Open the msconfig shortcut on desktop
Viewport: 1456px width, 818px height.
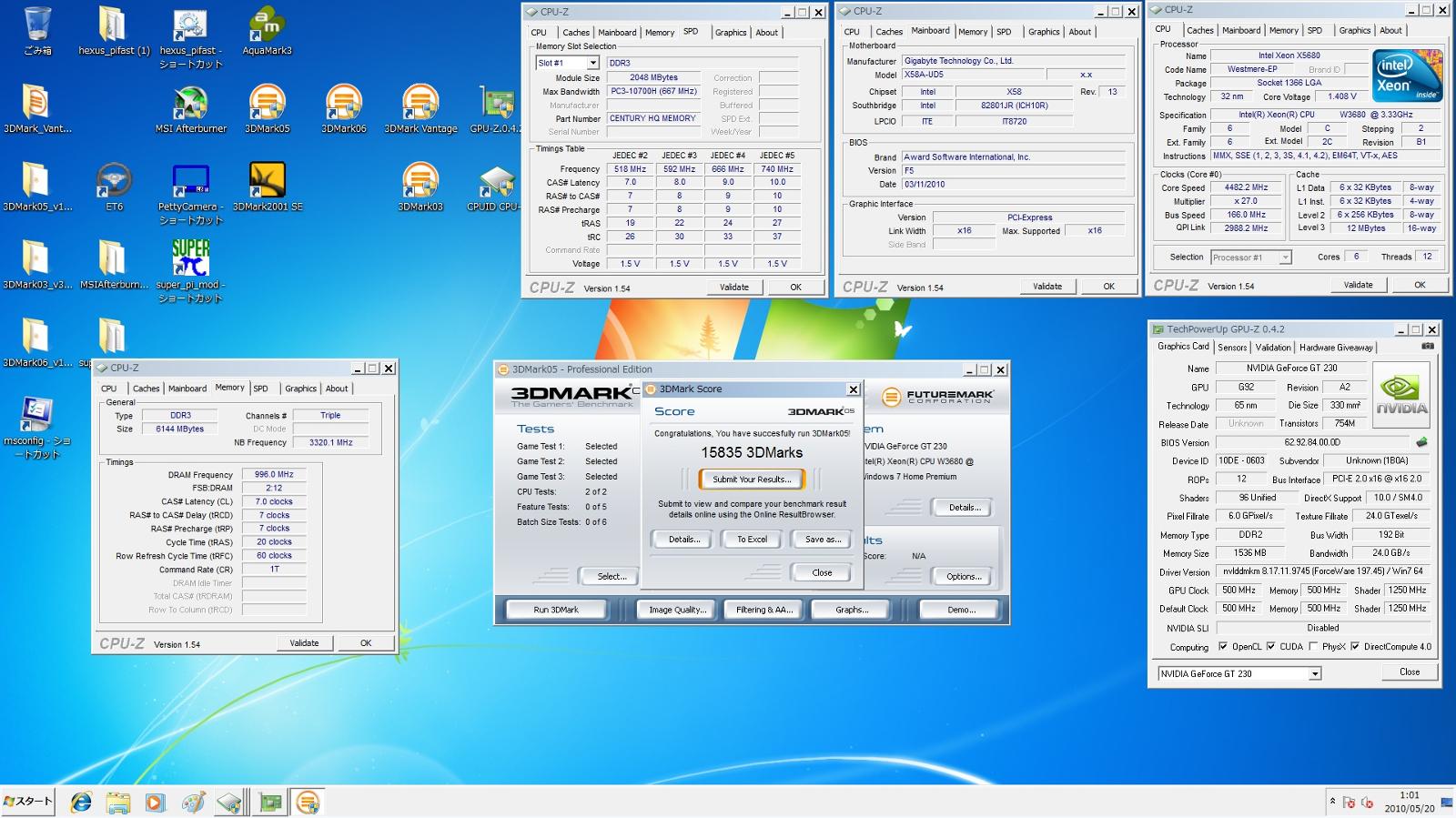pyautogui.click(x=37, y=428)
